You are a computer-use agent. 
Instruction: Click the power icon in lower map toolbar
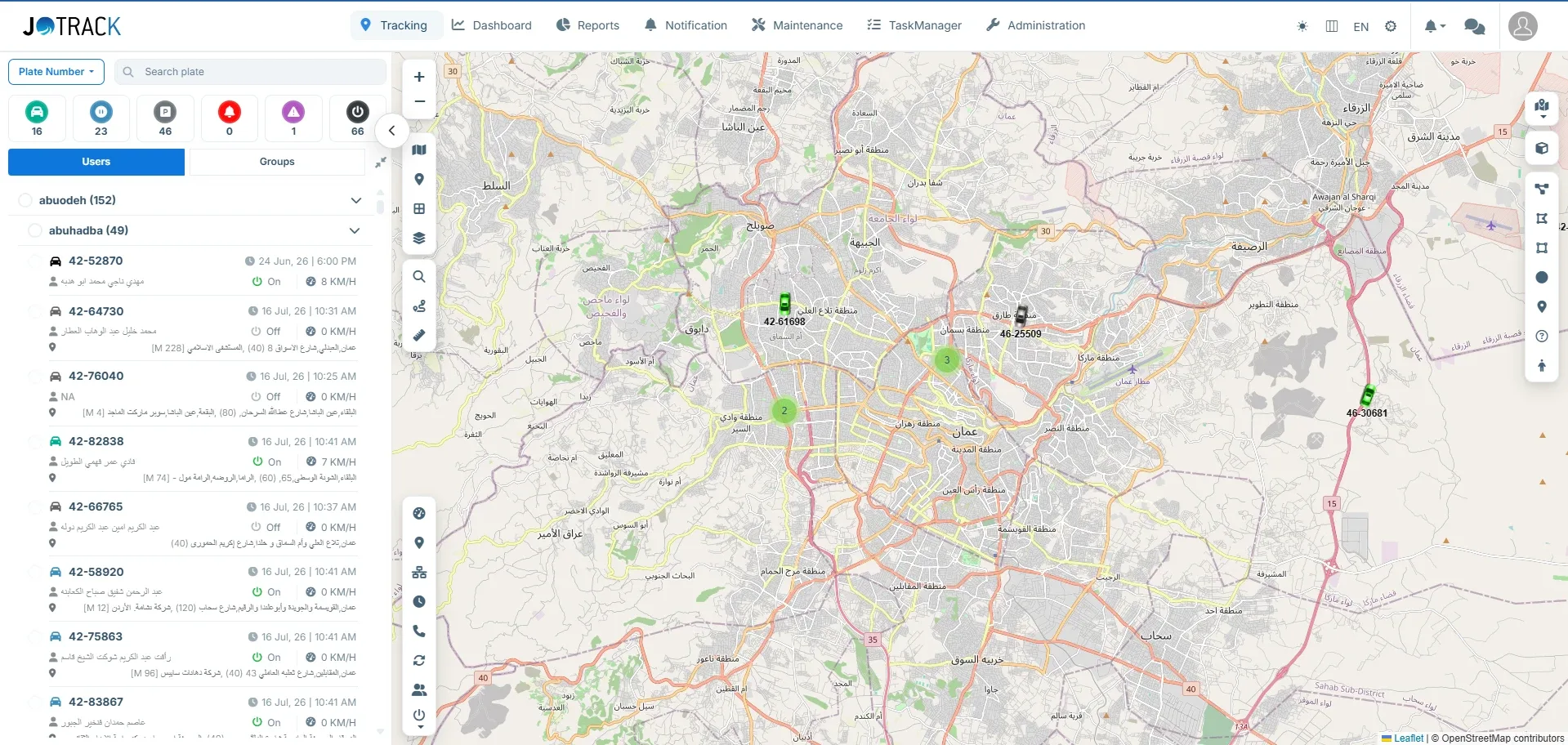point(419,717)
